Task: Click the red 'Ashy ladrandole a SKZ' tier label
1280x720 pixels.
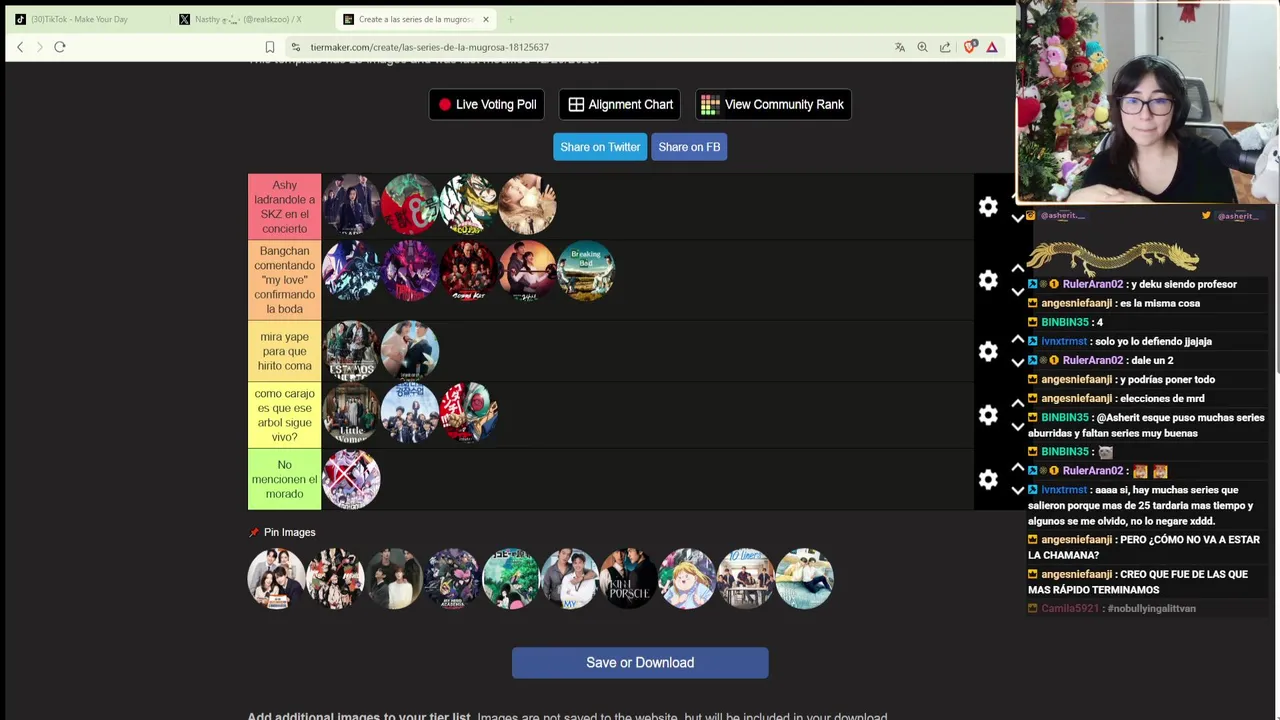Action: pos(285,207)
